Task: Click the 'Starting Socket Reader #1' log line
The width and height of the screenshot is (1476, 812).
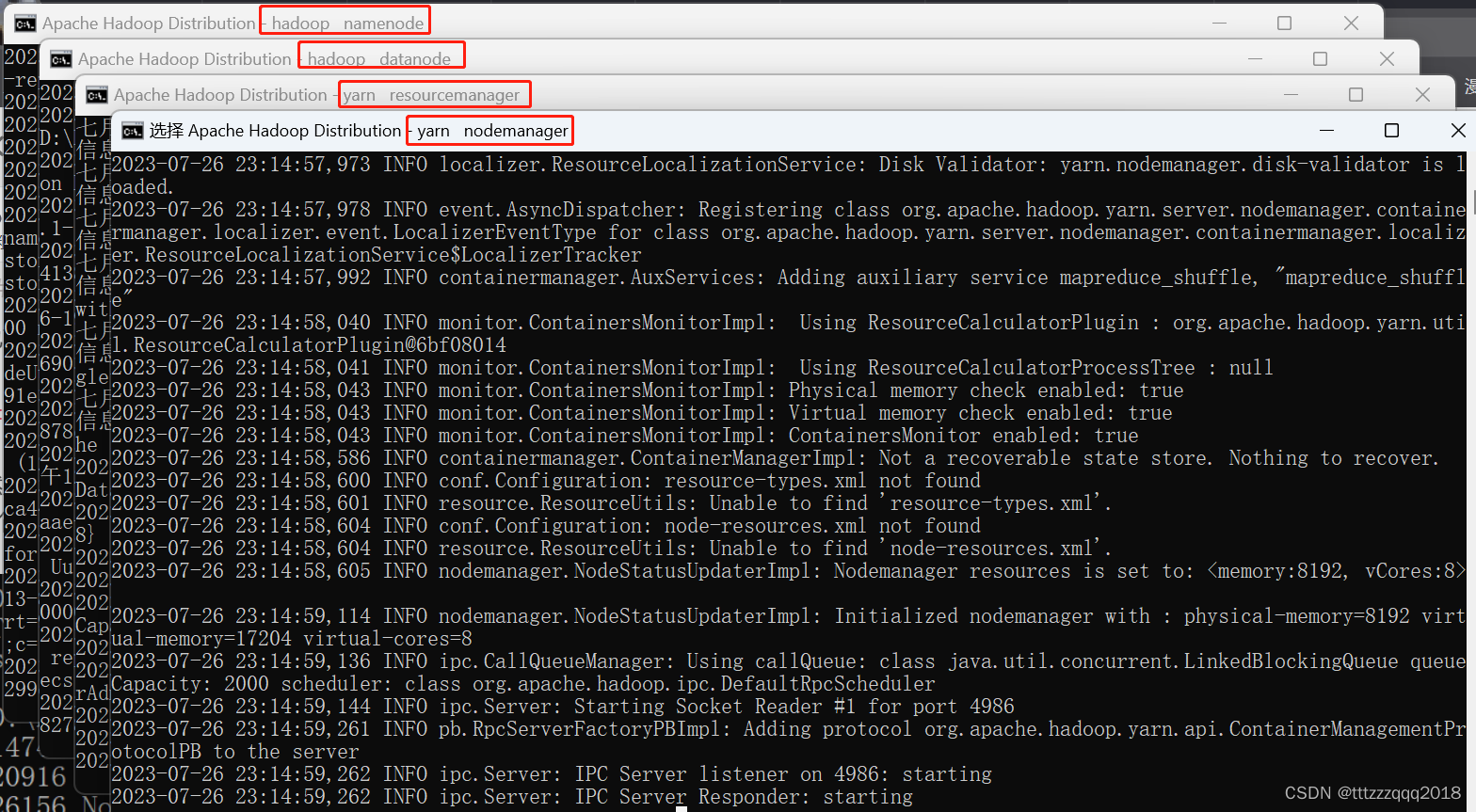Action: [563, 707]
